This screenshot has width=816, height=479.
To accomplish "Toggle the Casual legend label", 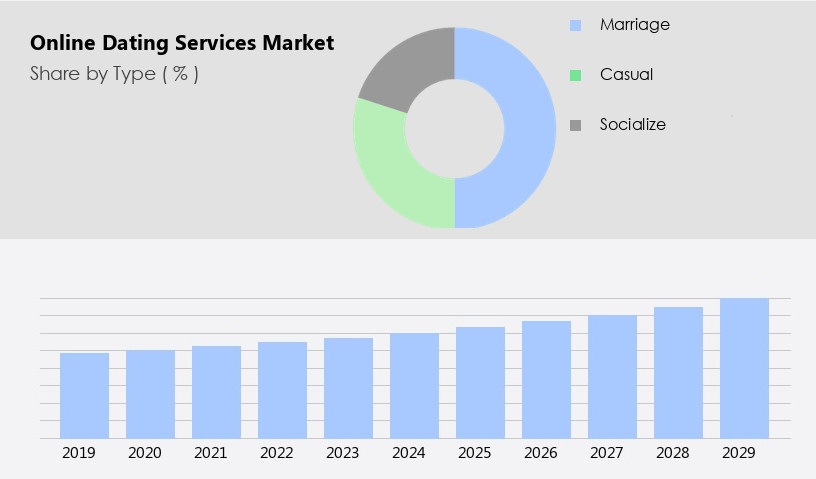I will pos(626,75).
